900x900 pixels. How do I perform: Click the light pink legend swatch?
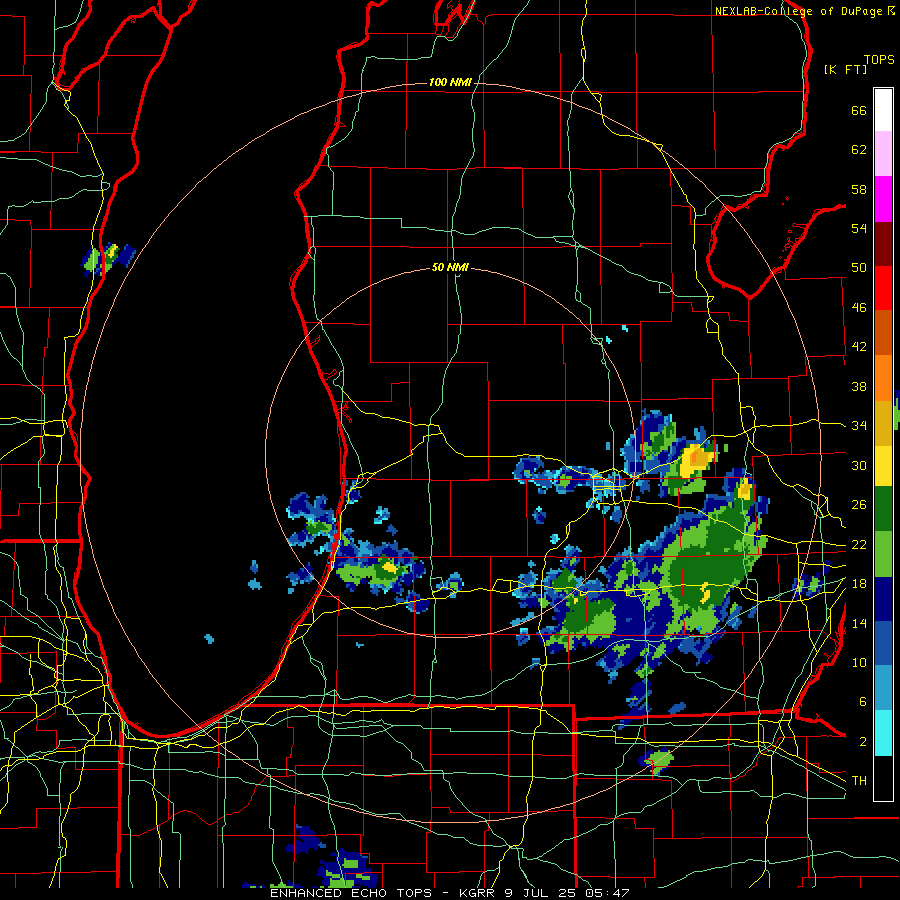[x=883, y=154]
